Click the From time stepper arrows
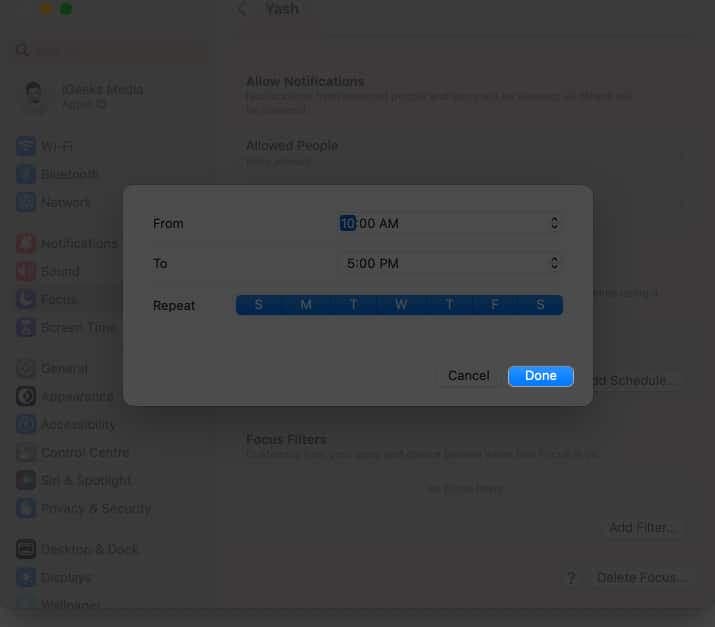 [554, 223]
